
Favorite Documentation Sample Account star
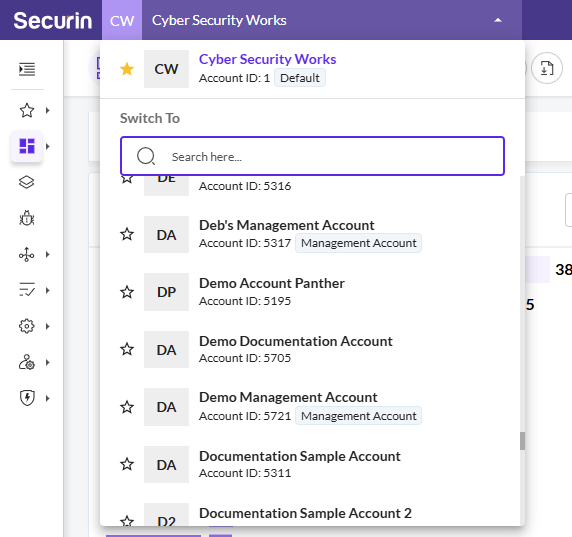[127, 464]
